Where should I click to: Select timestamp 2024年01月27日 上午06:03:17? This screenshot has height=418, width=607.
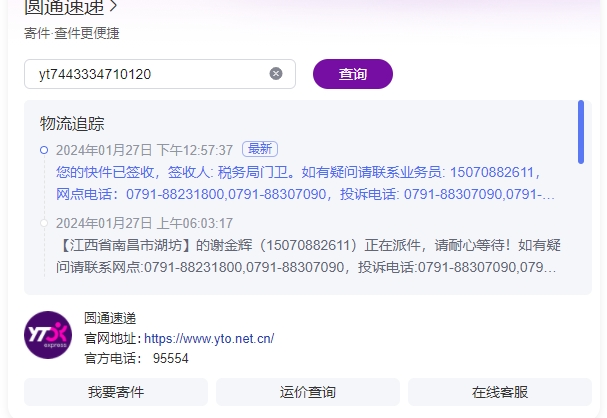(144, 223)
